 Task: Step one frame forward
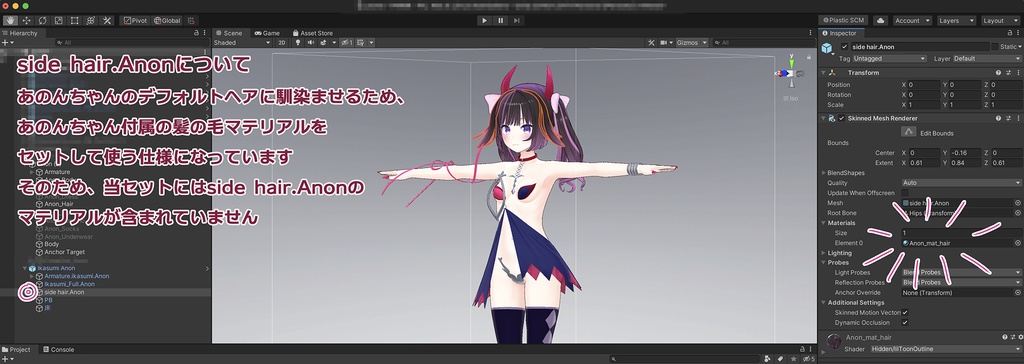pos(517,20)
